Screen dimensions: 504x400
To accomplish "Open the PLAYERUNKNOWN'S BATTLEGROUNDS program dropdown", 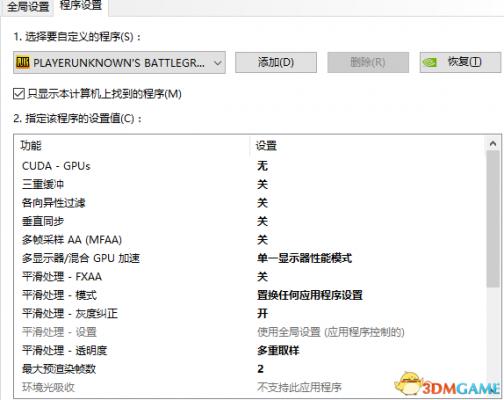I will click(x=119, y=62).
